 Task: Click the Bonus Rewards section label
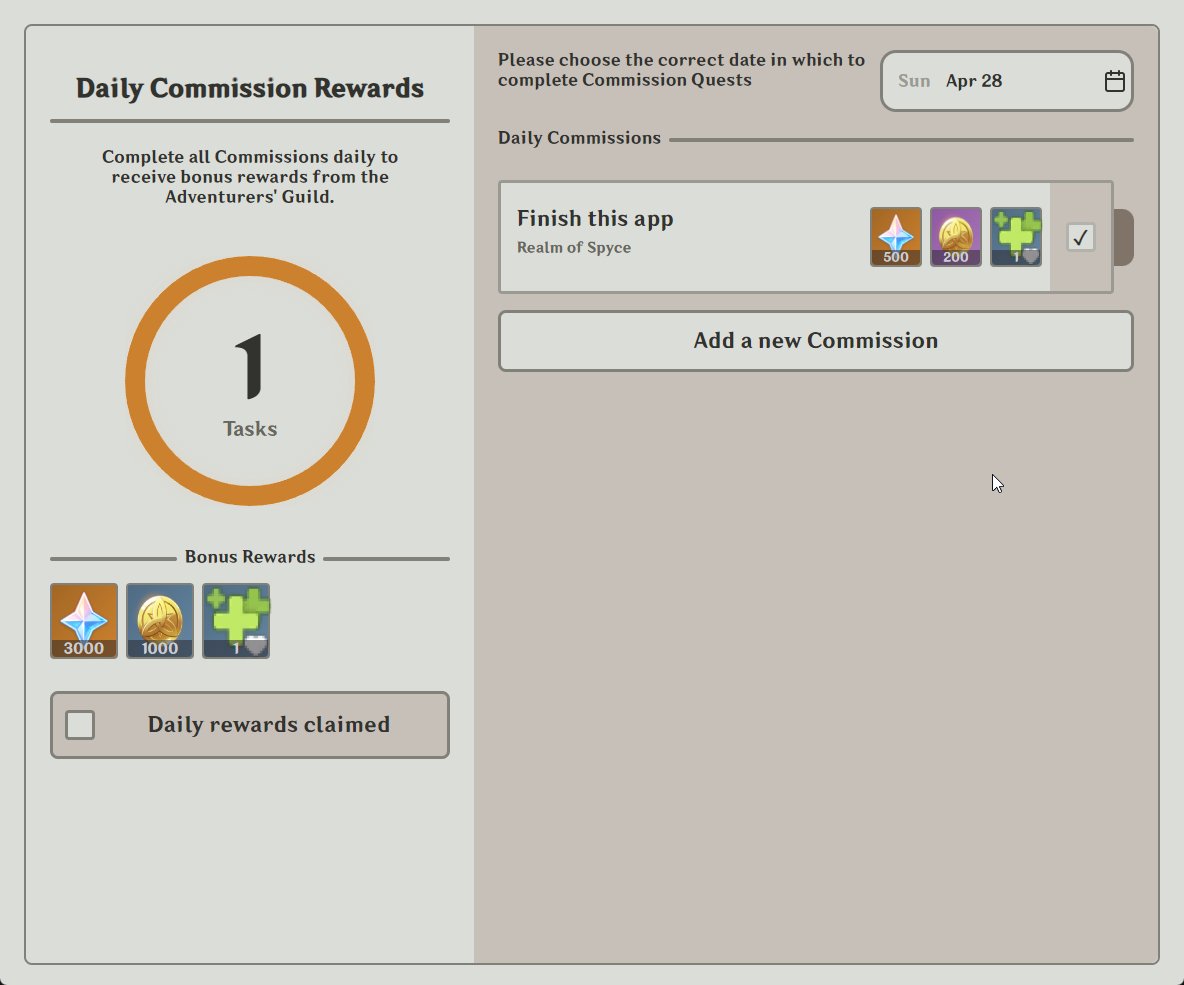pyautogui.click(x=250, y=557)
